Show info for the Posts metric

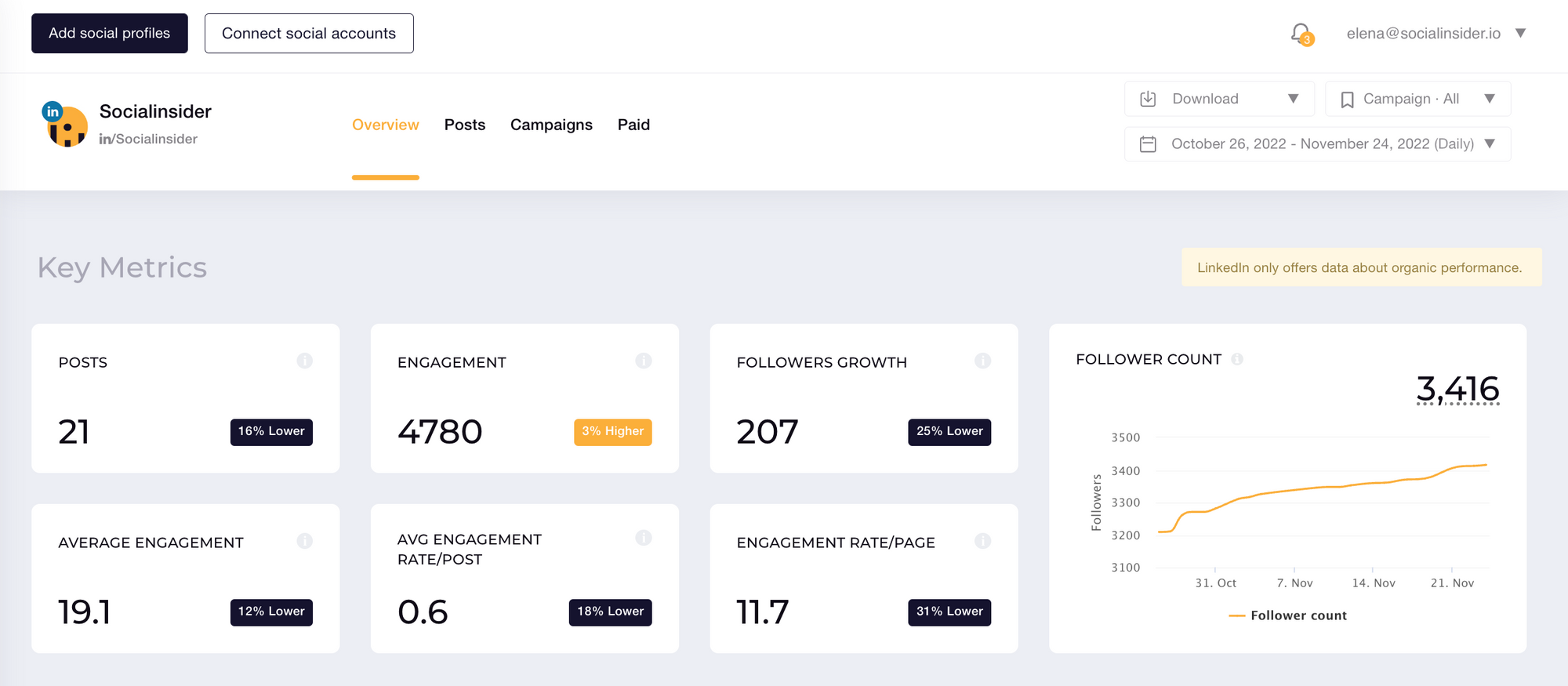click(305, 361)
